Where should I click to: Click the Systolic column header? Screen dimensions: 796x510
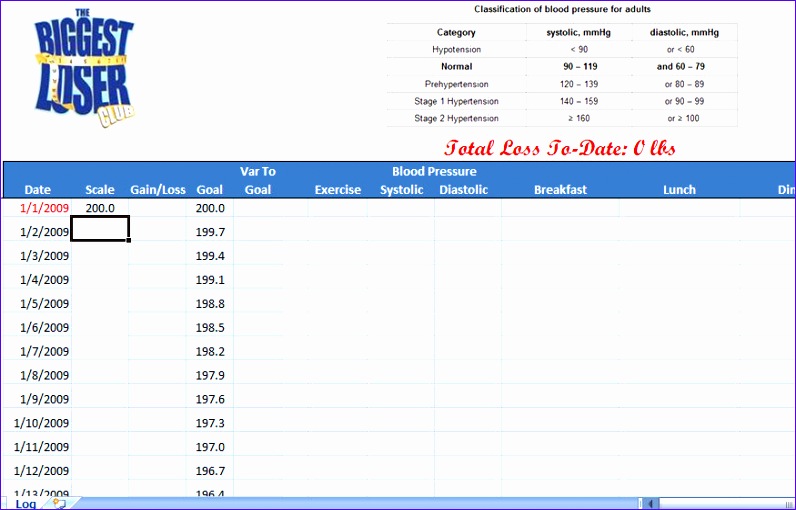coord(402,189)
